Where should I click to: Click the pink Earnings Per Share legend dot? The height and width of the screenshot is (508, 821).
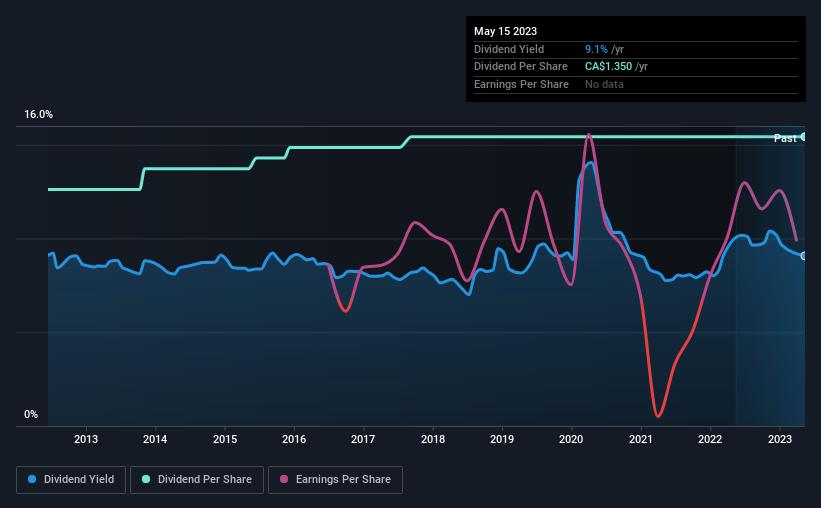click(x=284, y=479)
